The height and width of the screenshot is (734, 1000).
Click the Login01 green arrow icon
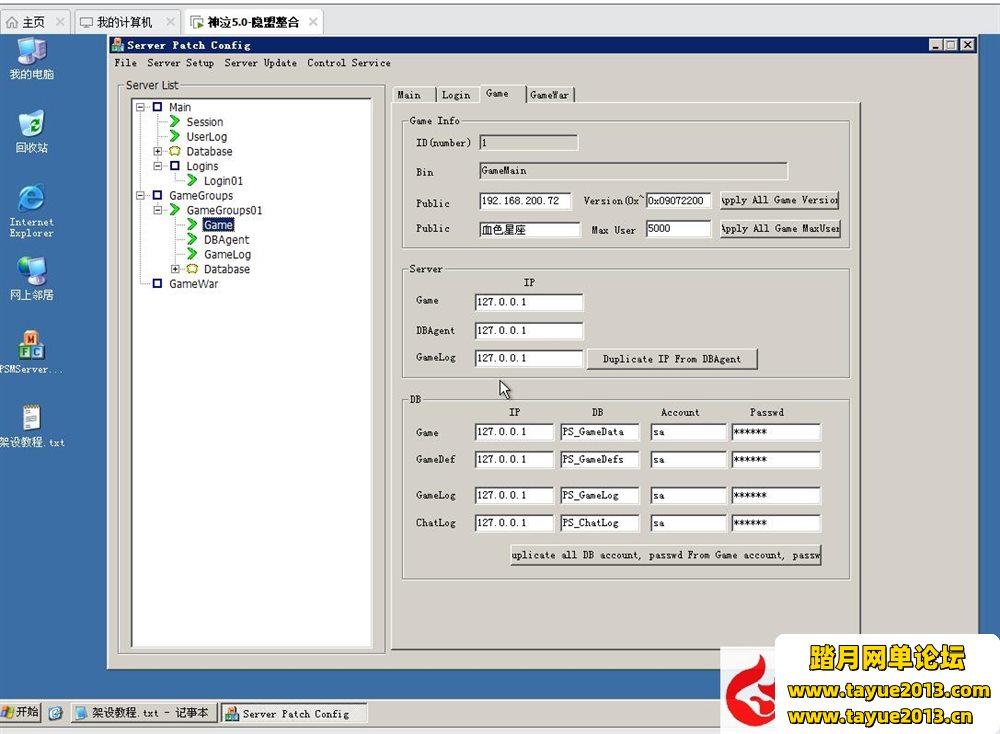192,181
